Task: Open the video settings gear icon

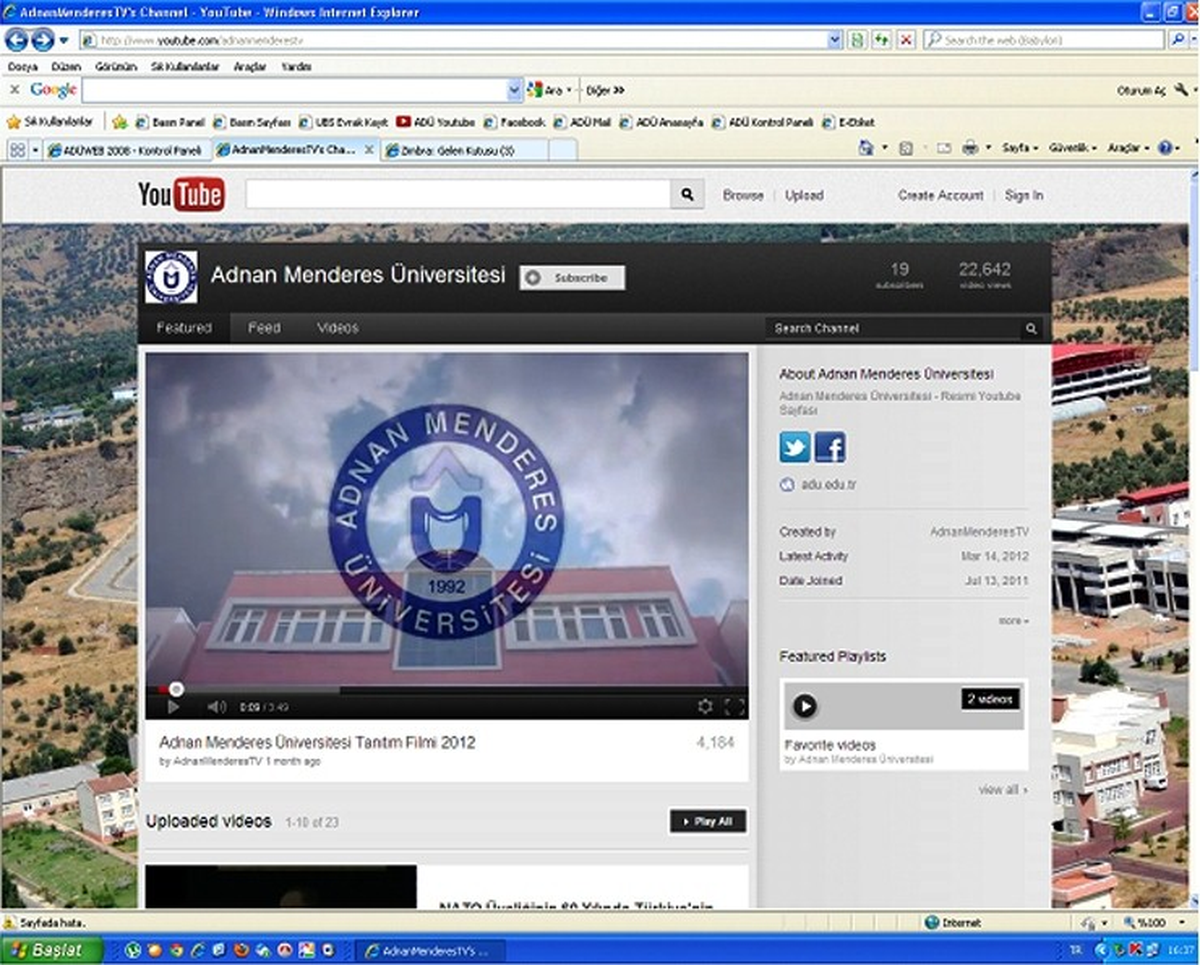Action: [x=705, y=707]
